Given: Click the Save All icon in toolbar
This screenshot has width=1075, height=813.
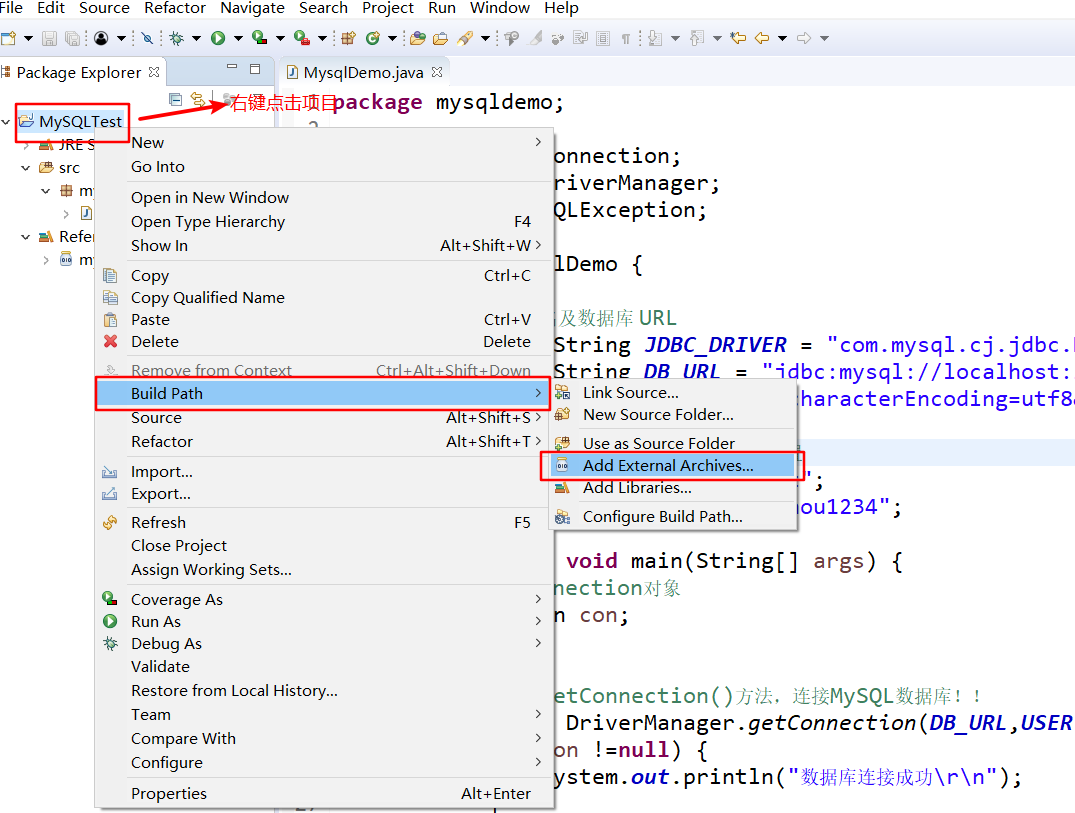Looking at the screenshot, I should pos(72,38).
